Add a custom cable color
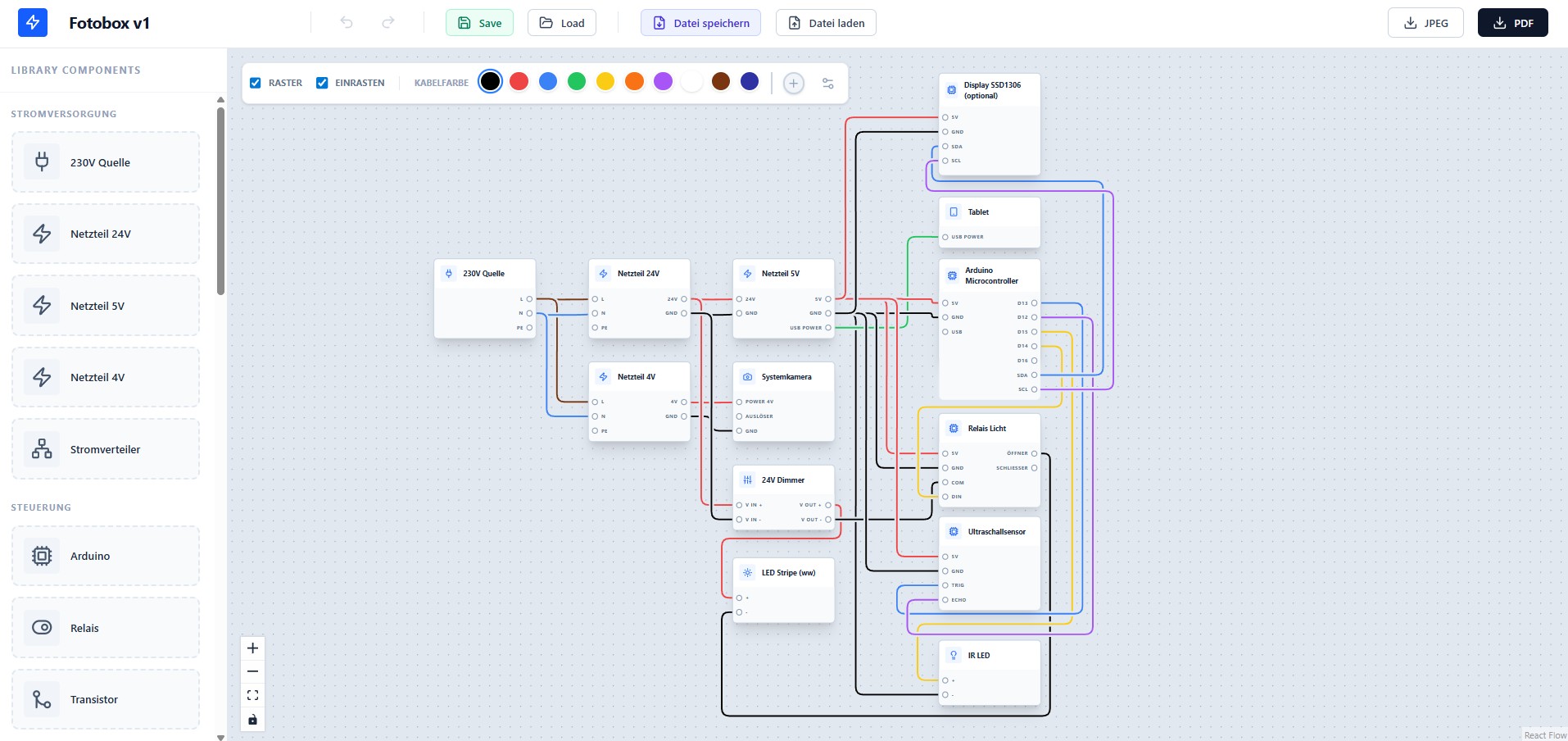The image size is (1568, 741). tap(793, 83)
